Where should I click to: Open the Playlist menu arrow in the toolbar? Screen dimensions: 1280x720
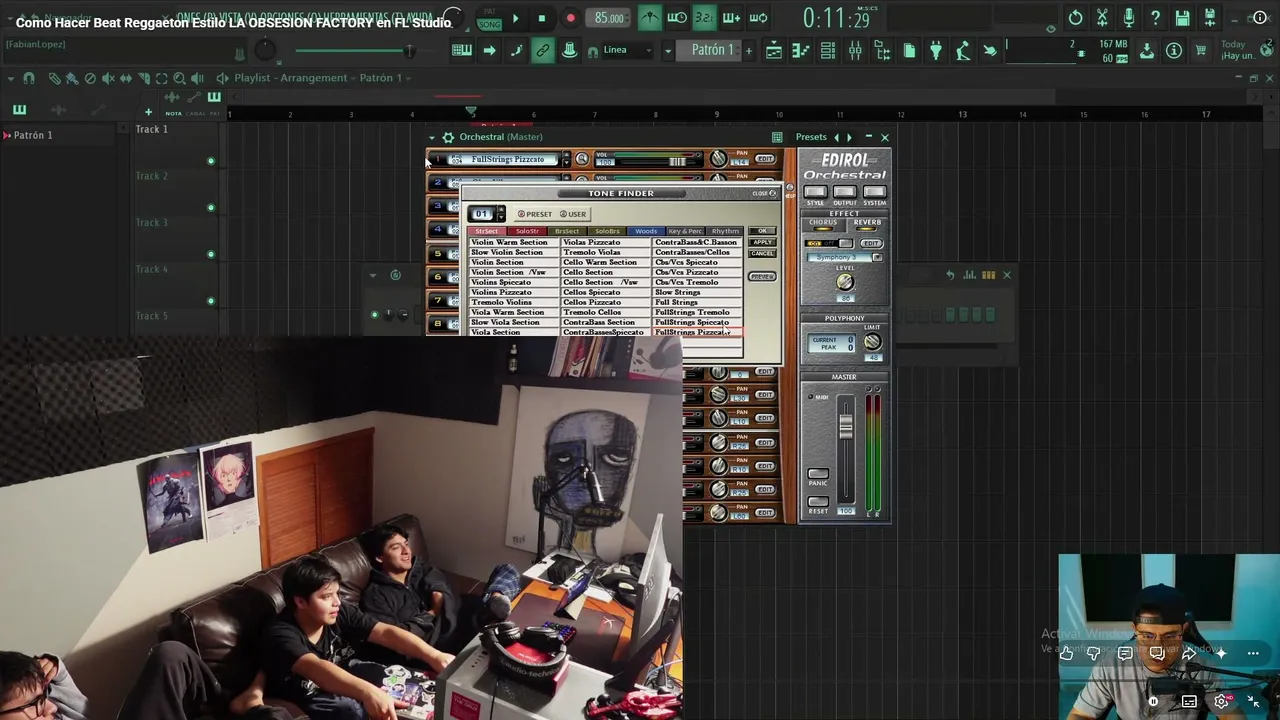pyautogui.click(x=11, y=78)
